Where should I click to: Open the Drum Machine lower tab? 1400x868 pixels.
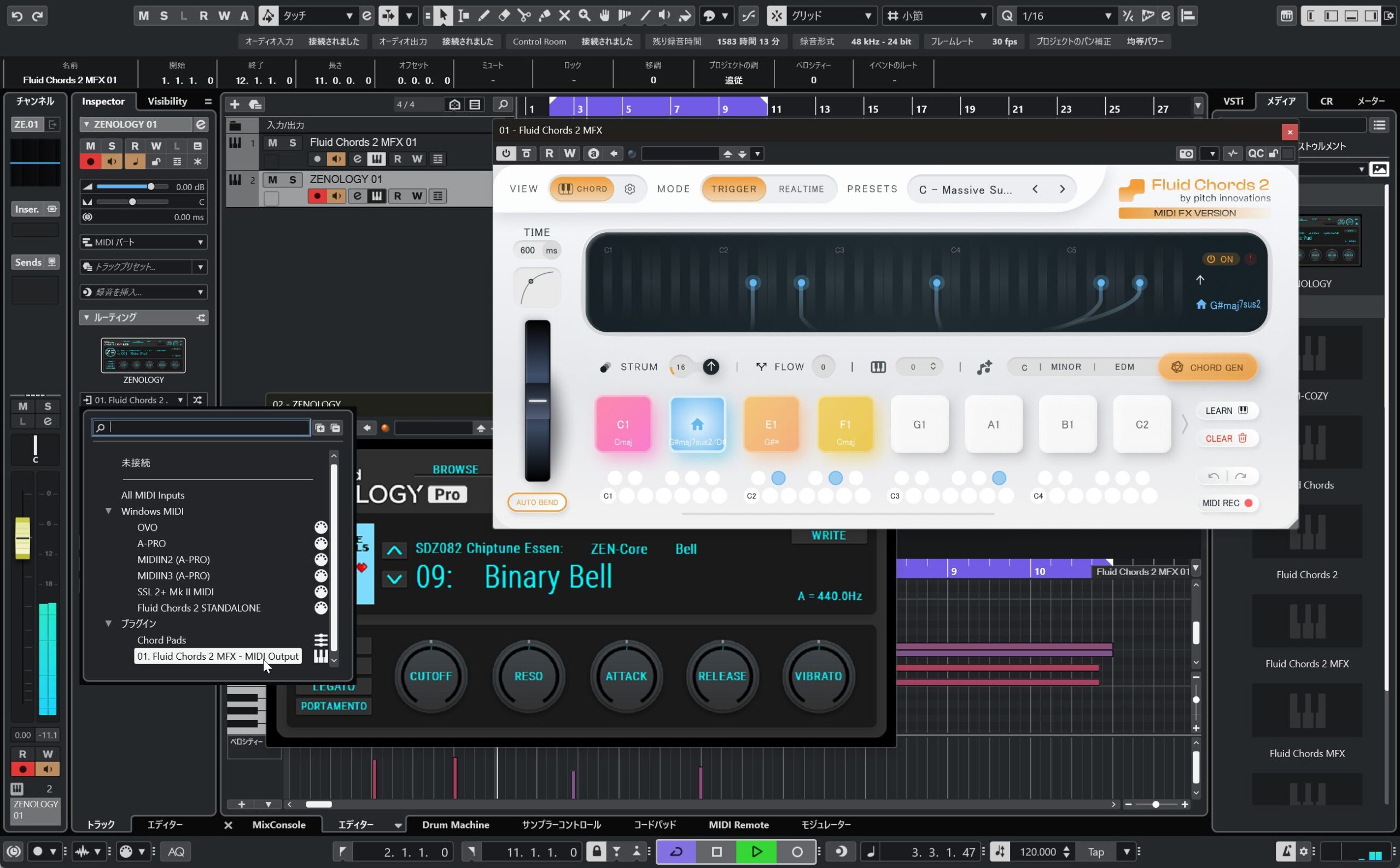(x=456, y=825)
